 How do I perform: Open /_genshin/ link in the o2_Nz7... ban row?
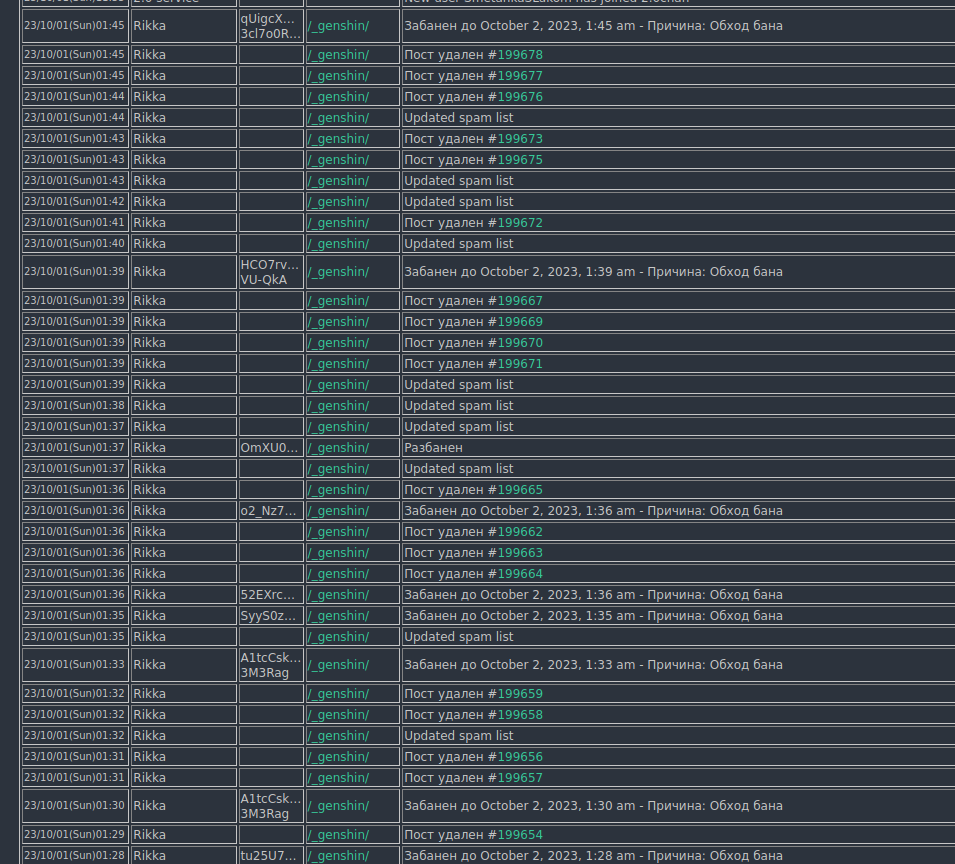(x=338, y=511)
